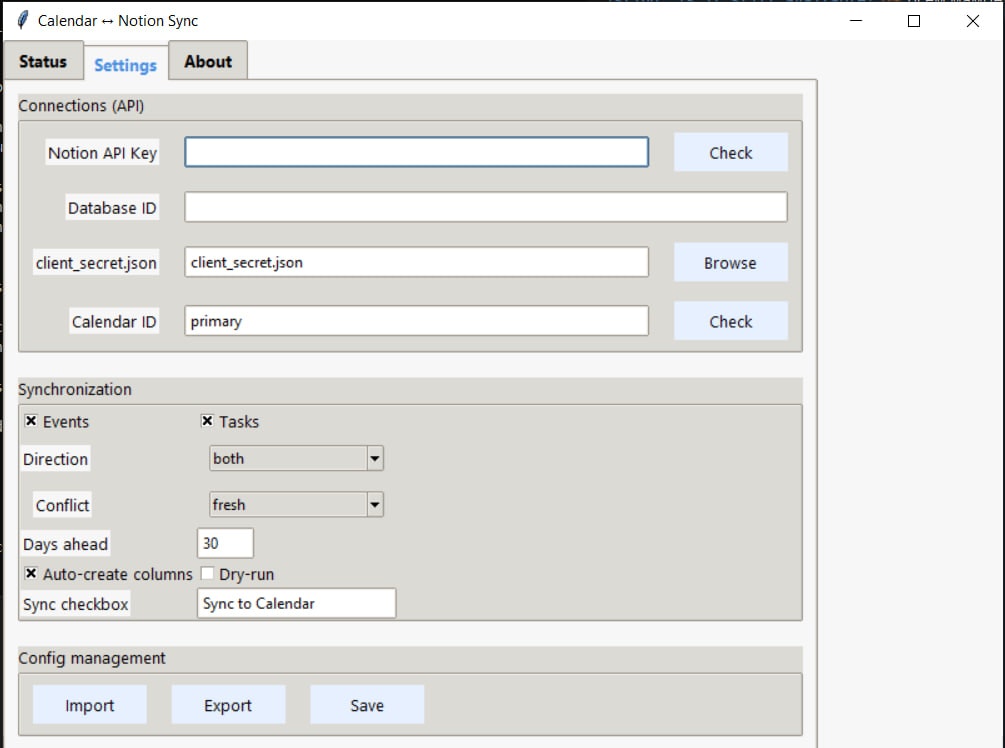Click Check next to Calendar ID
The height and width of the screenshot is (748, 1005).
tap(731, 321)
